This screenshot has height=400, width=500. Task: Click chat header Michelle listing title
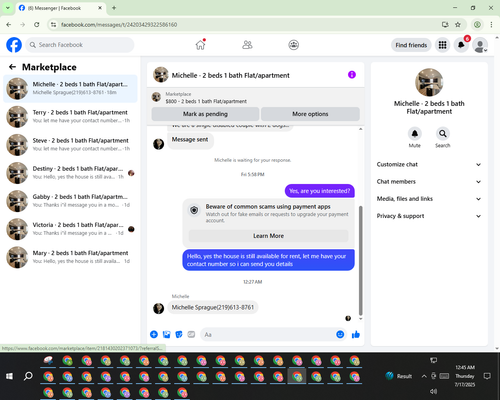coord(231,75)
